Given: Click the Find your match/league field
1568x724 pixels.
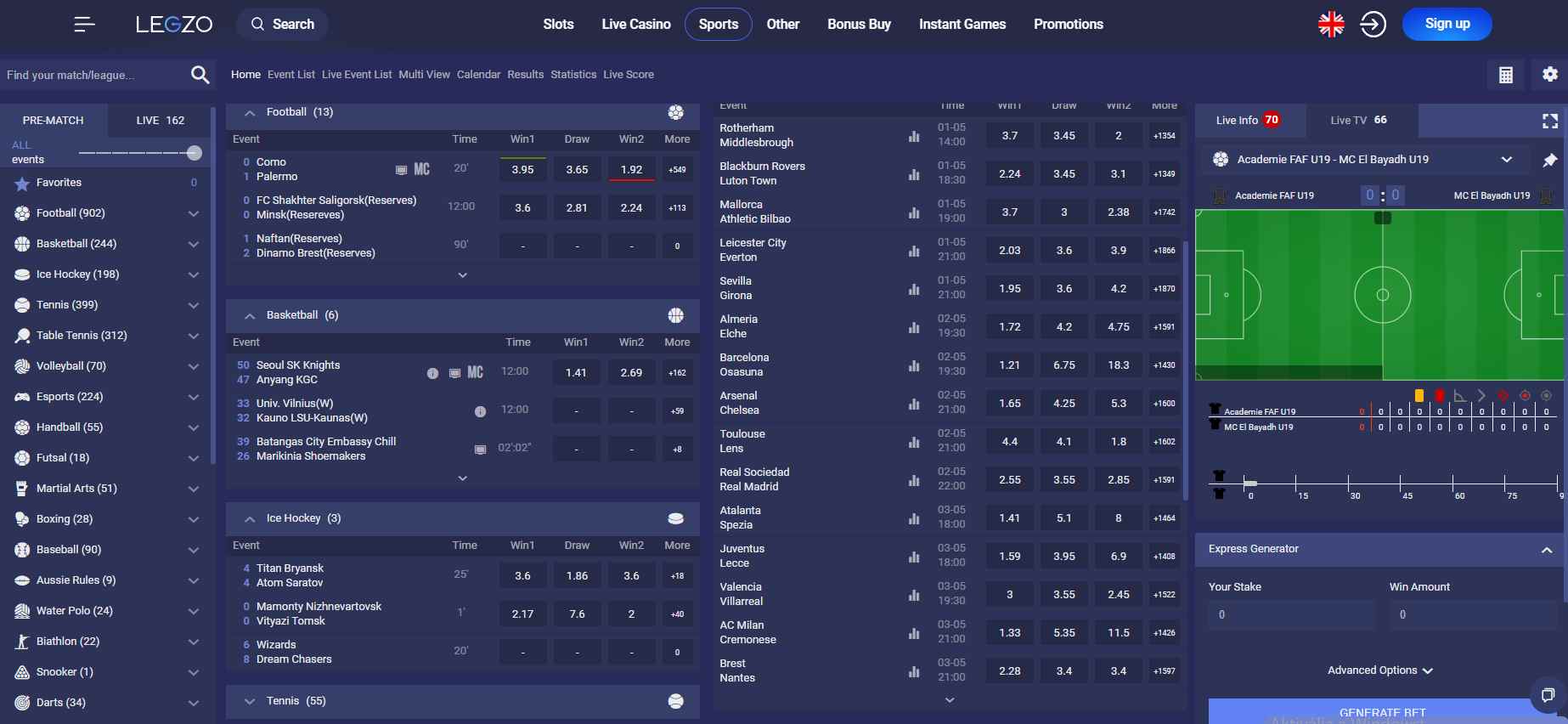Looking at the screenshot, I should [x=93, y=75].
